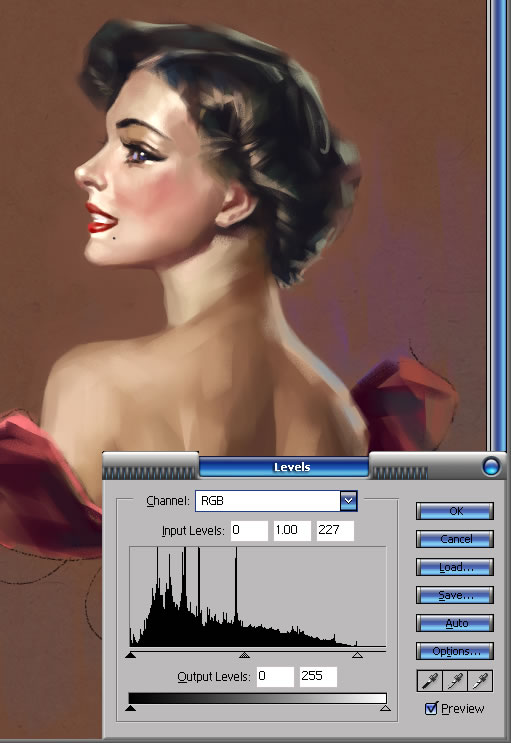Click the input shadow field showing 0
This screenshot has width=511, height=743.
(x=249, y=531)
